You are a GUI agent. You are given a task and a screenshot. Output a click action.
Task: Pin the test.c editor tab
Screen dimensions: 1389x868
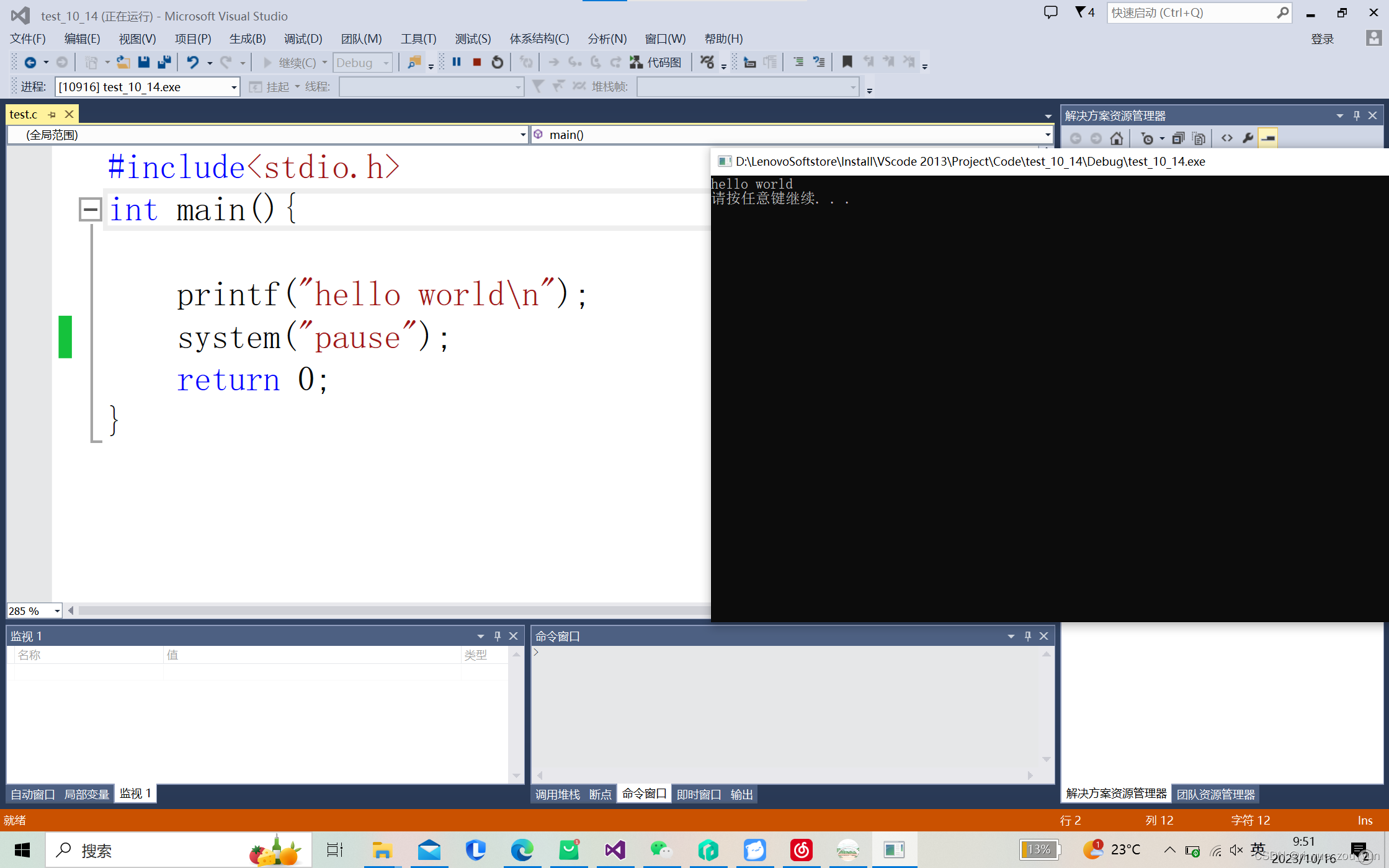click(x=52, y=115)
